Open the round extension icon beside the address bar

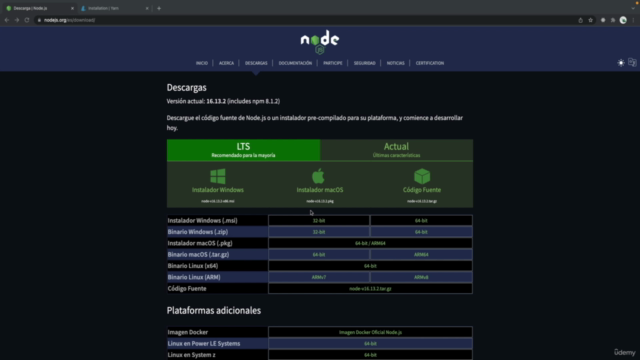pos(603,20)
